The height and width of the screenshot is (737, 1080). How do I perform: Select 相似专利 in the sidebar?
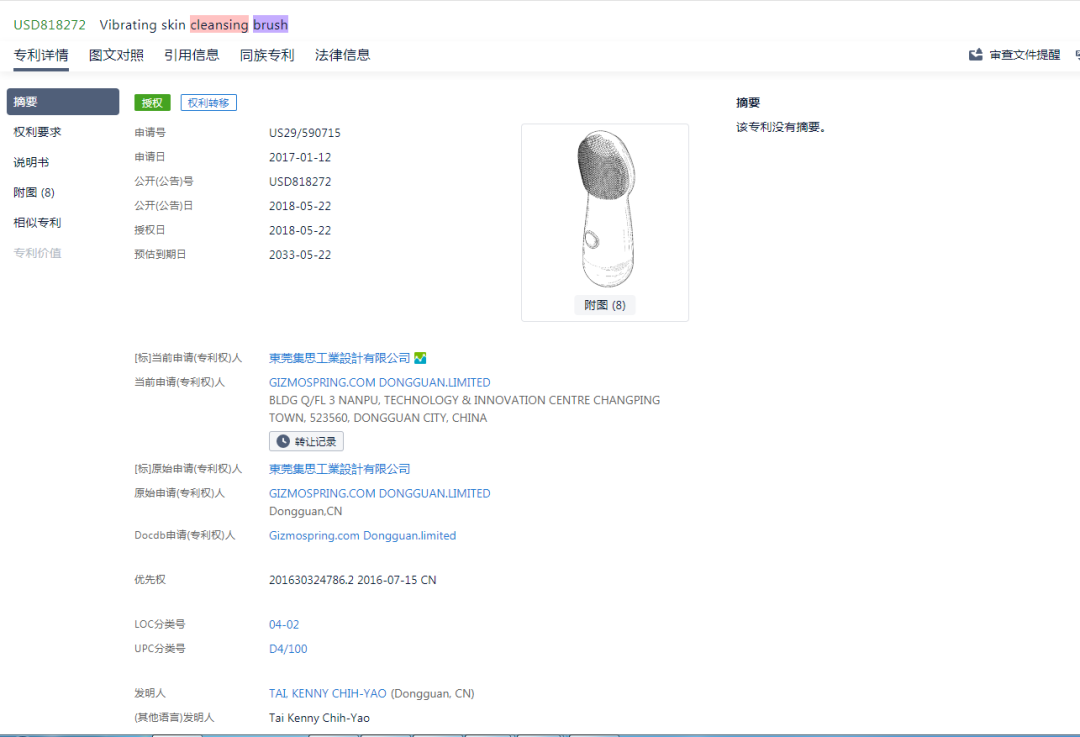point(37,223)
